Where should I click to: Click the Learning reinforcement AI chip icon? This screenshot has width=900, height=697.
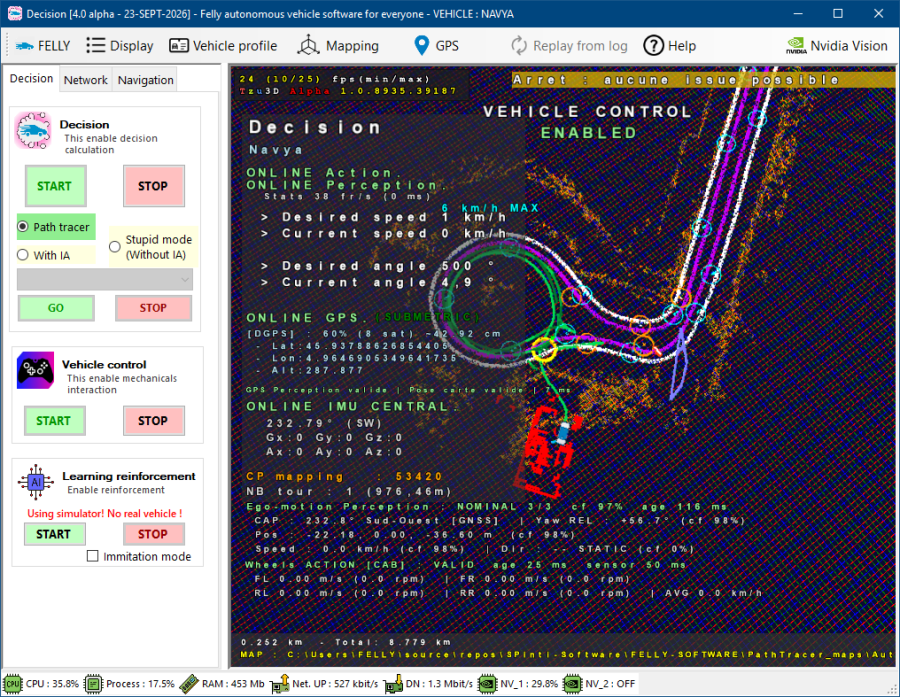click(36, 482)
